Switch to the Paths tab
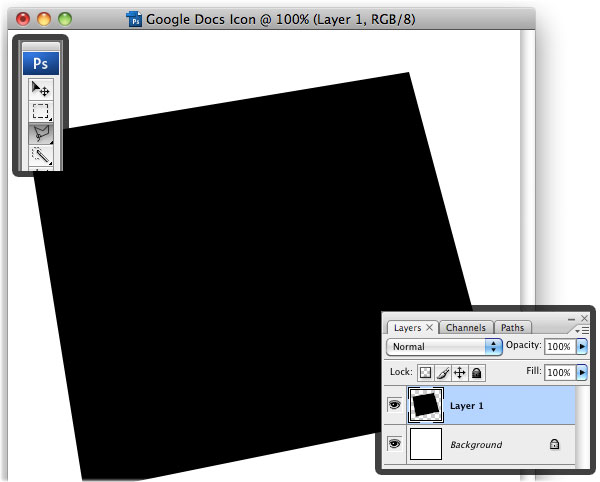The width and height of the screenshot is (600, 482). point(512,328)
